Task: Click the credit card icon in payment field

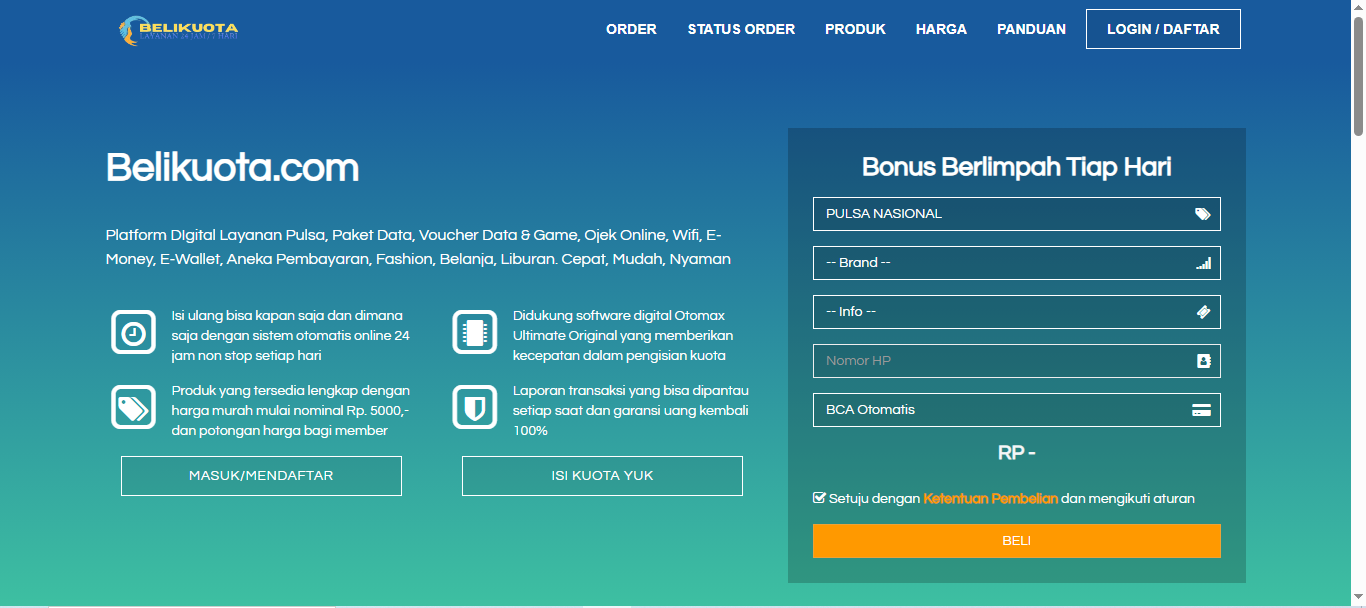Action: point(1202,410)
